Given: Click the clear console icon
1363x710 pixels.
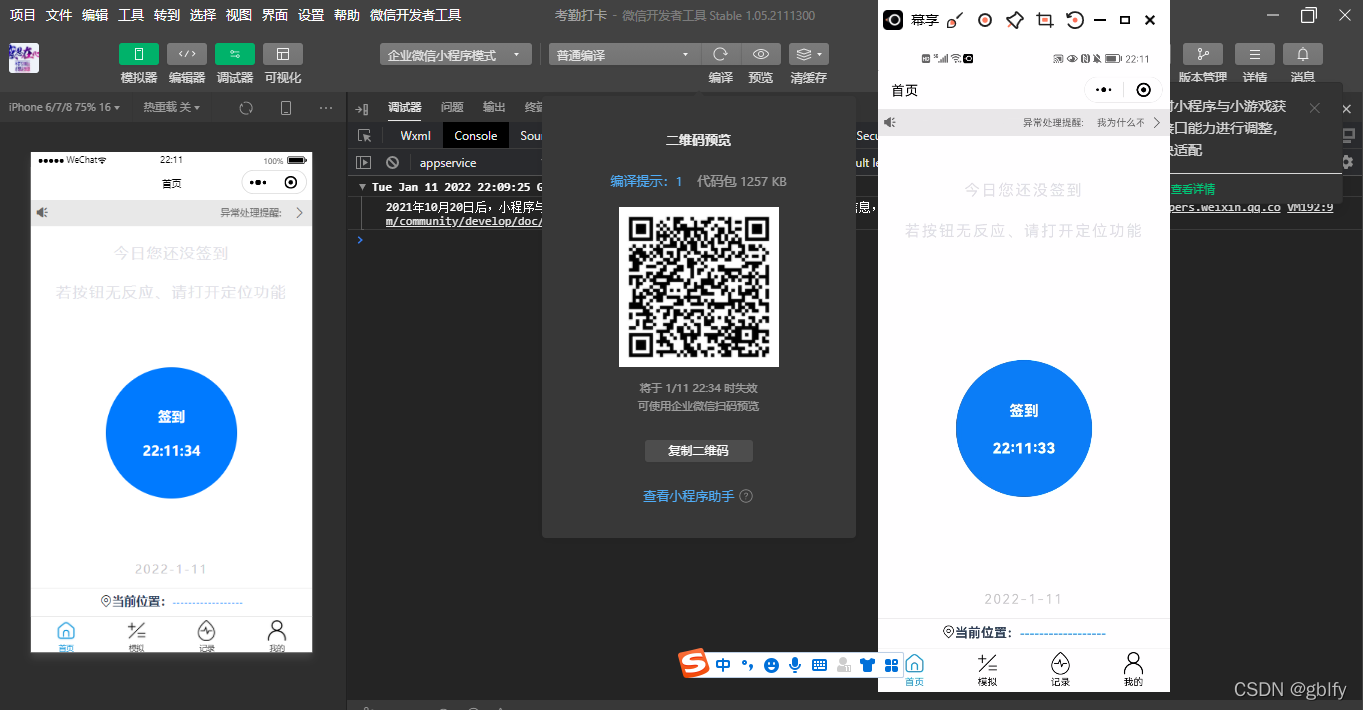Looking at the screenshot, I should coord(393,162).
